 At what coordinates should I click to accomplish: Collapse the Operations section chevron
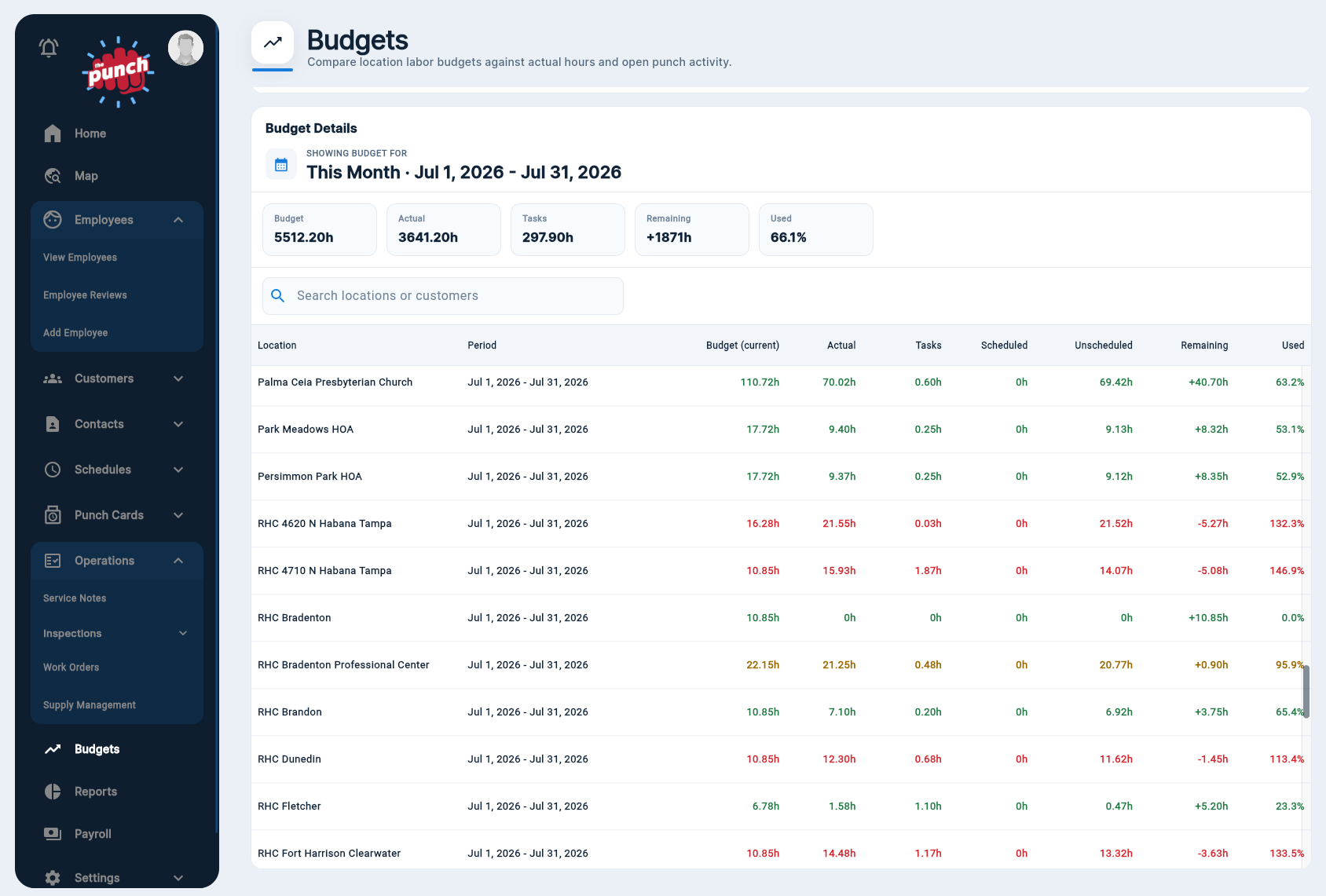[178, 561]
